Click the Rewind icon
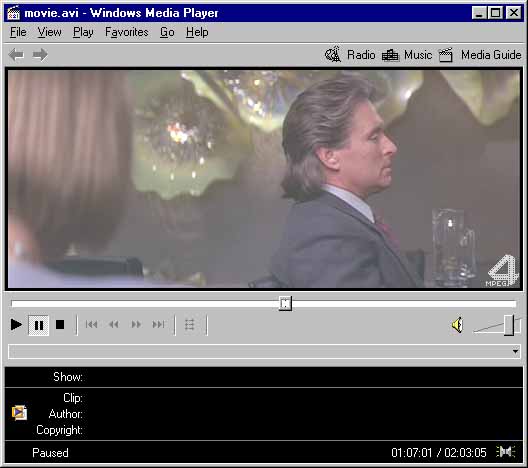 [114, 325]
